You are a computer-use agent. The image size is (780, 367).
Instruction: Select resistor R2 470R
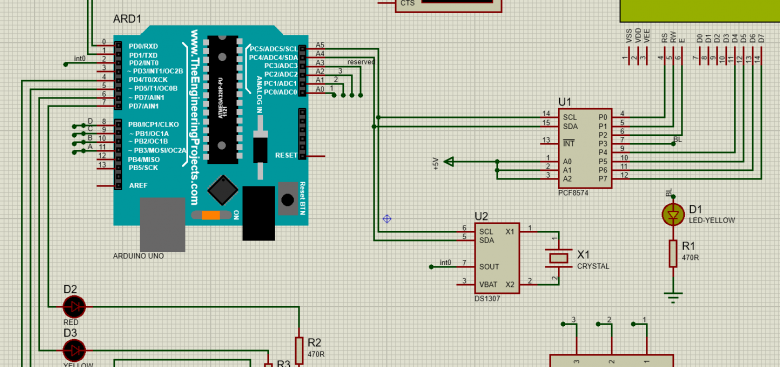[x=299, y=351]
